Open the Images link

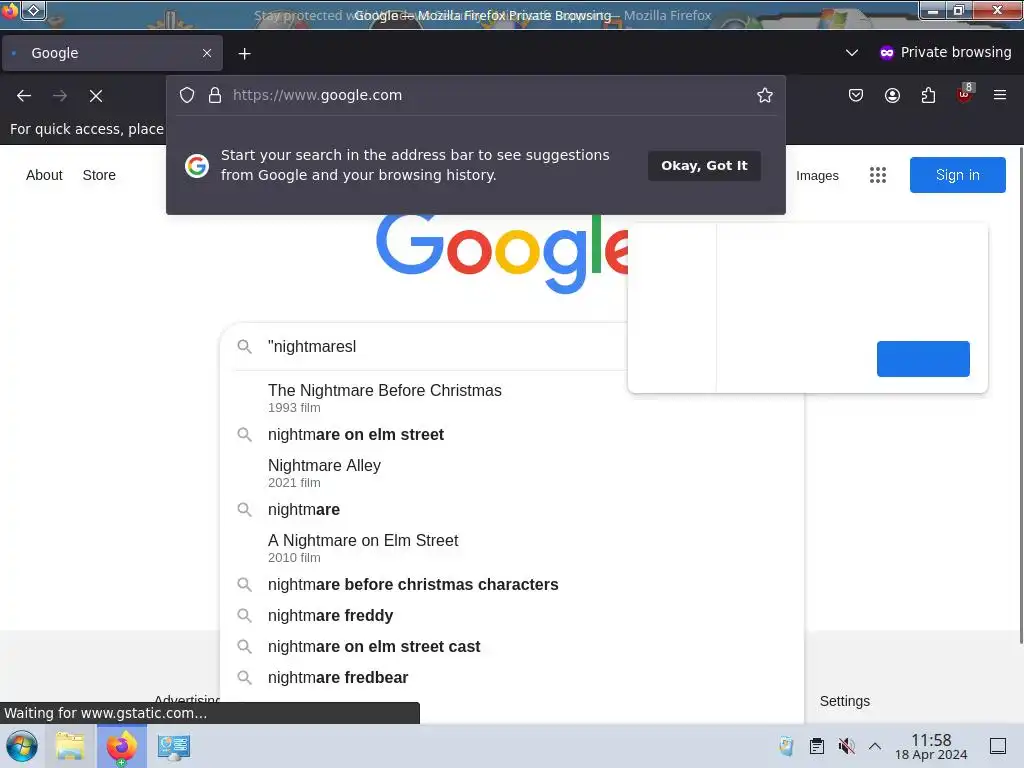pos(817,176)
